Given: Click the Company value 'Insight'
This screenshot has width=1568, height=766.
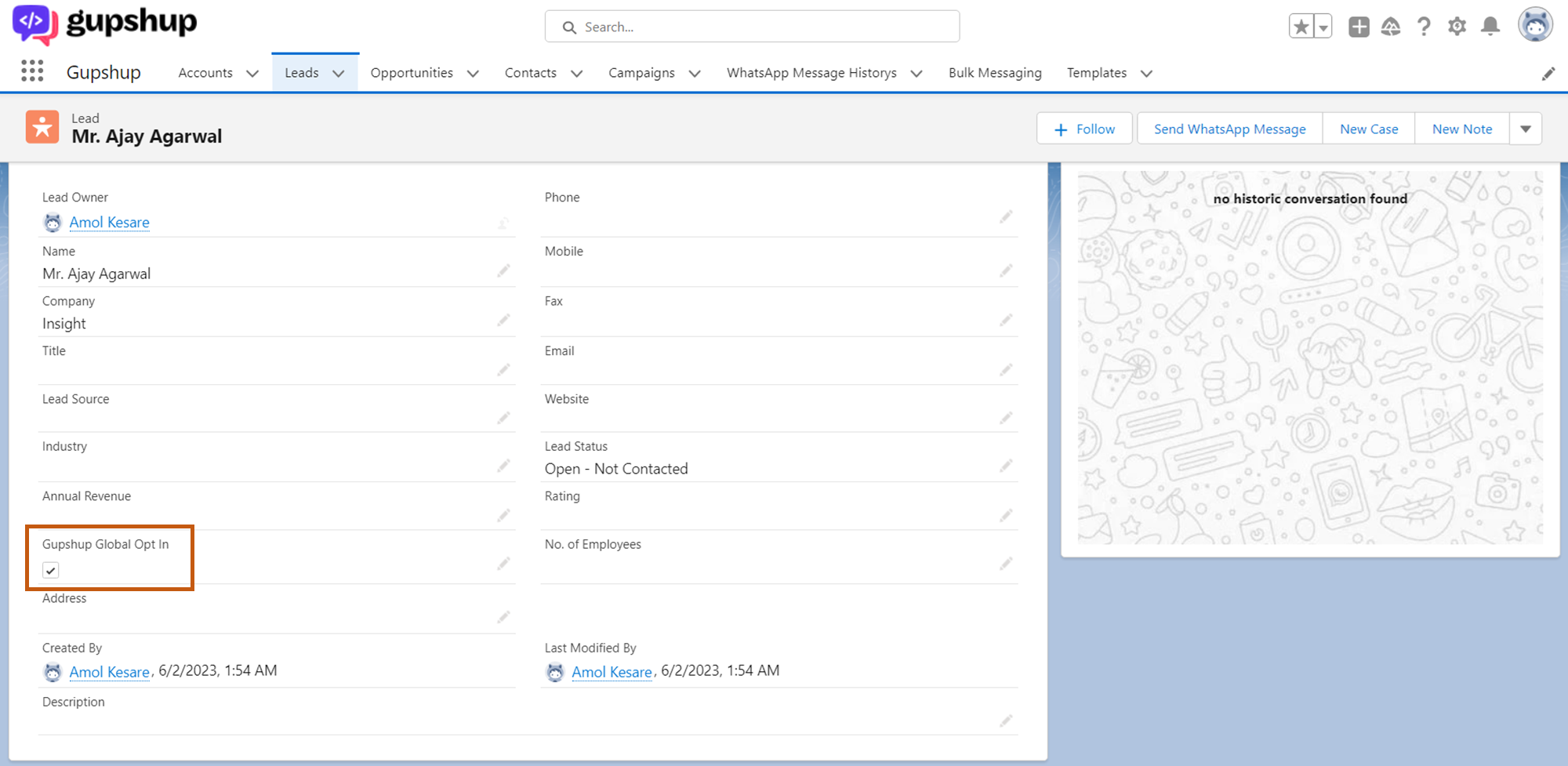Looking at the screenshot, I should [x=64, y=324].
